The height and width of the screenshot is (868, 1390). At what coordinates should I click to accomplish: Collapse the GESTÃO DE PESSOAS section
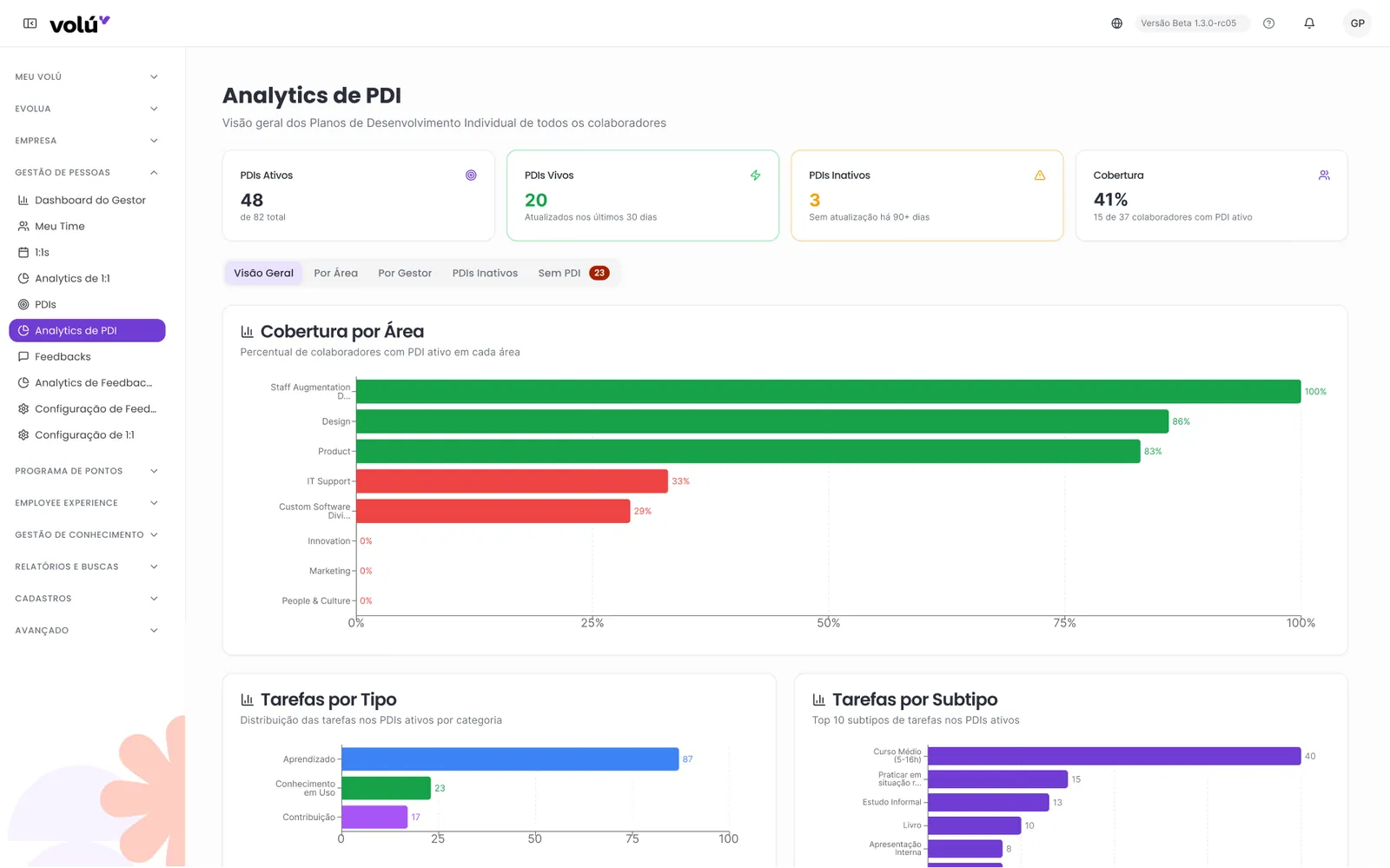87,172
